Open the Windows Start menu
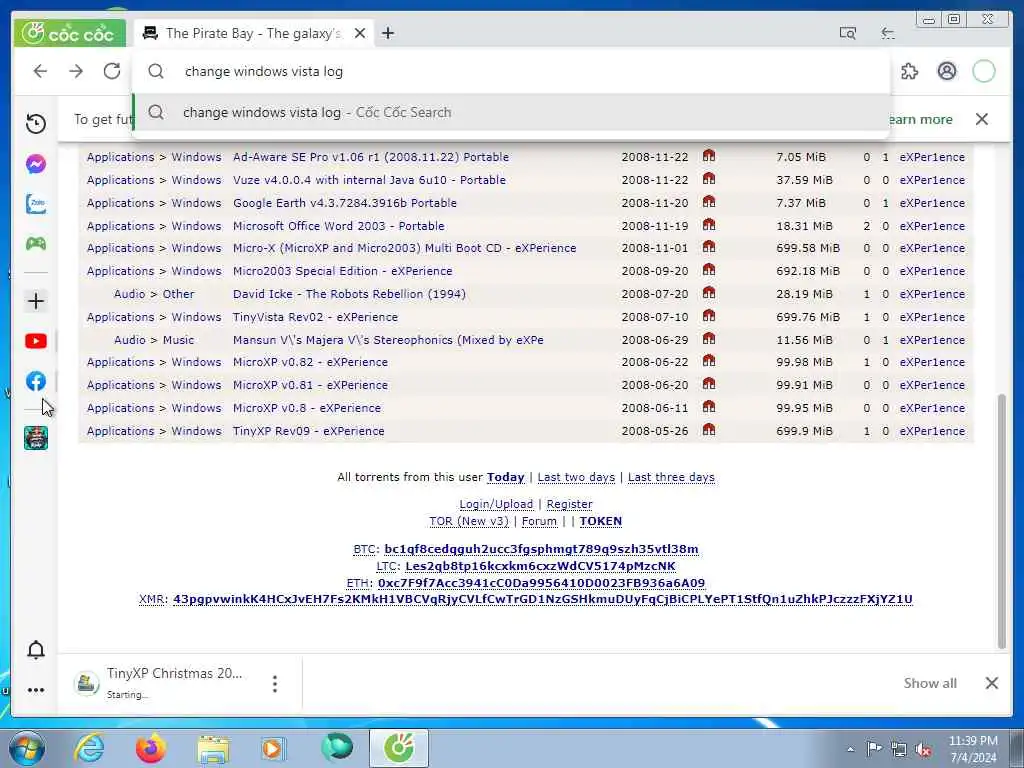 pos(27,748)
